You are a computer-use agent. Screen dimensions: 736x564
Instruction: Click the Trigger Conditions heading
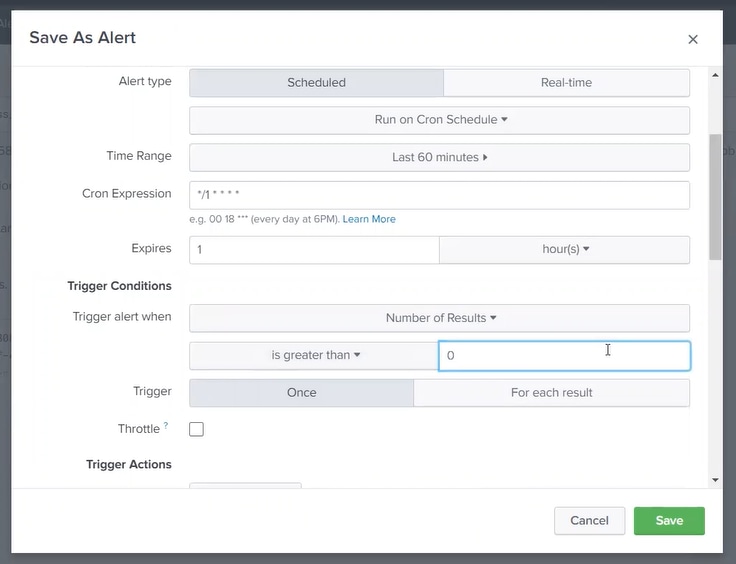click(x=119, y=286)
